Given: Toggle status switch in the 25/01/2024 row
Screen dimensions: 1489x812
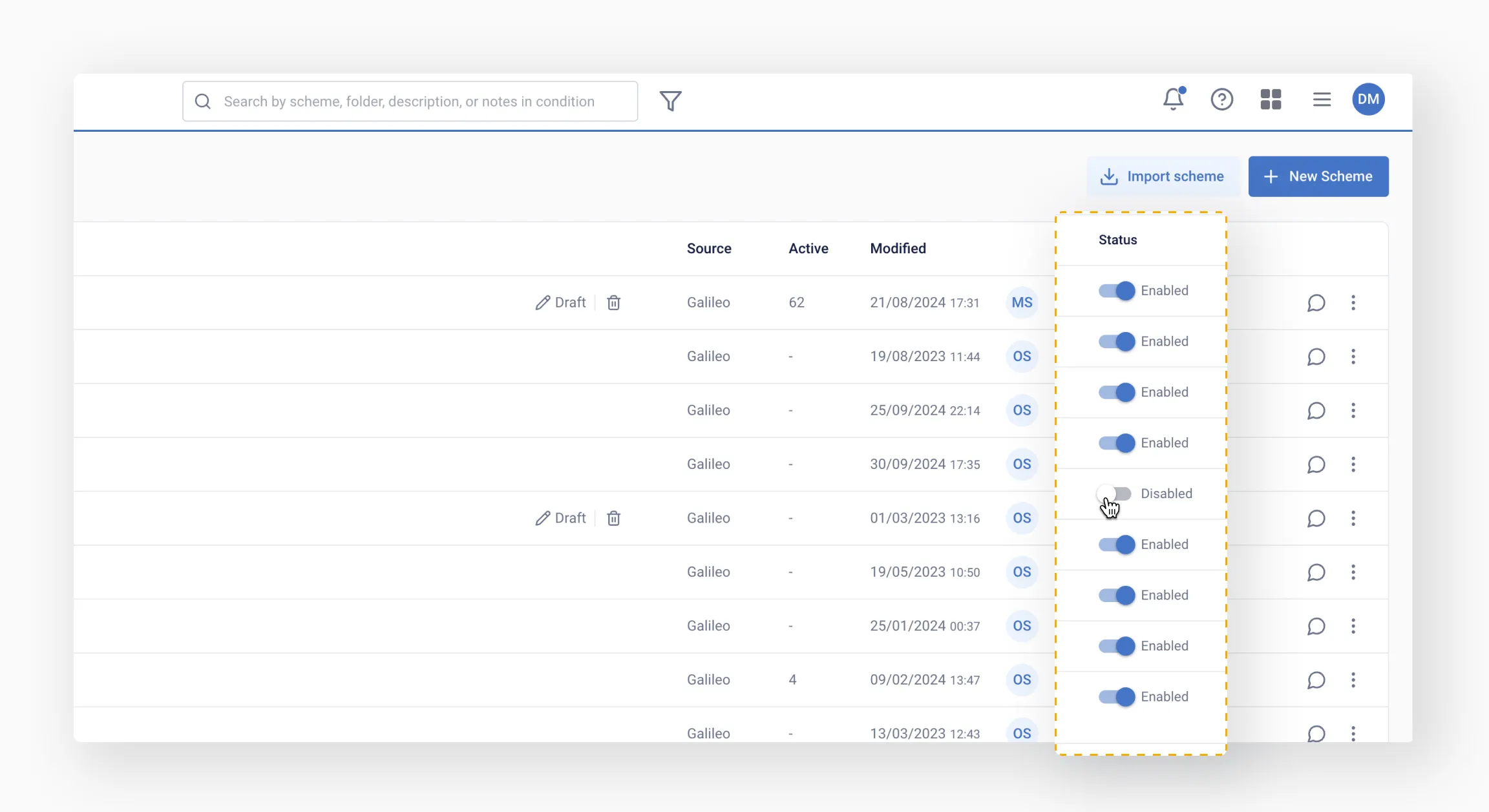Looking at the screenshot, I should pyautogui.click(x=1116, y=596).
